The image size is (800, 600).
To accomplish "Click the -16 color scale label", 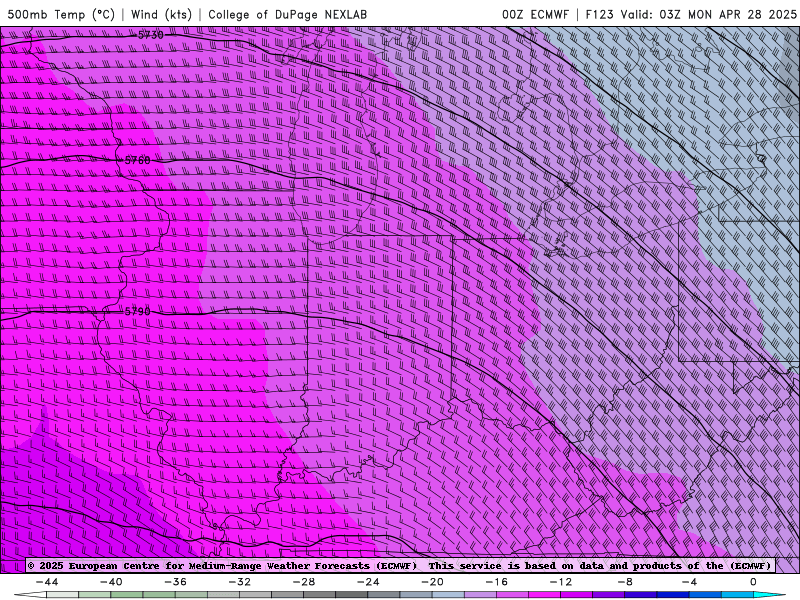I will coord(497,582).
